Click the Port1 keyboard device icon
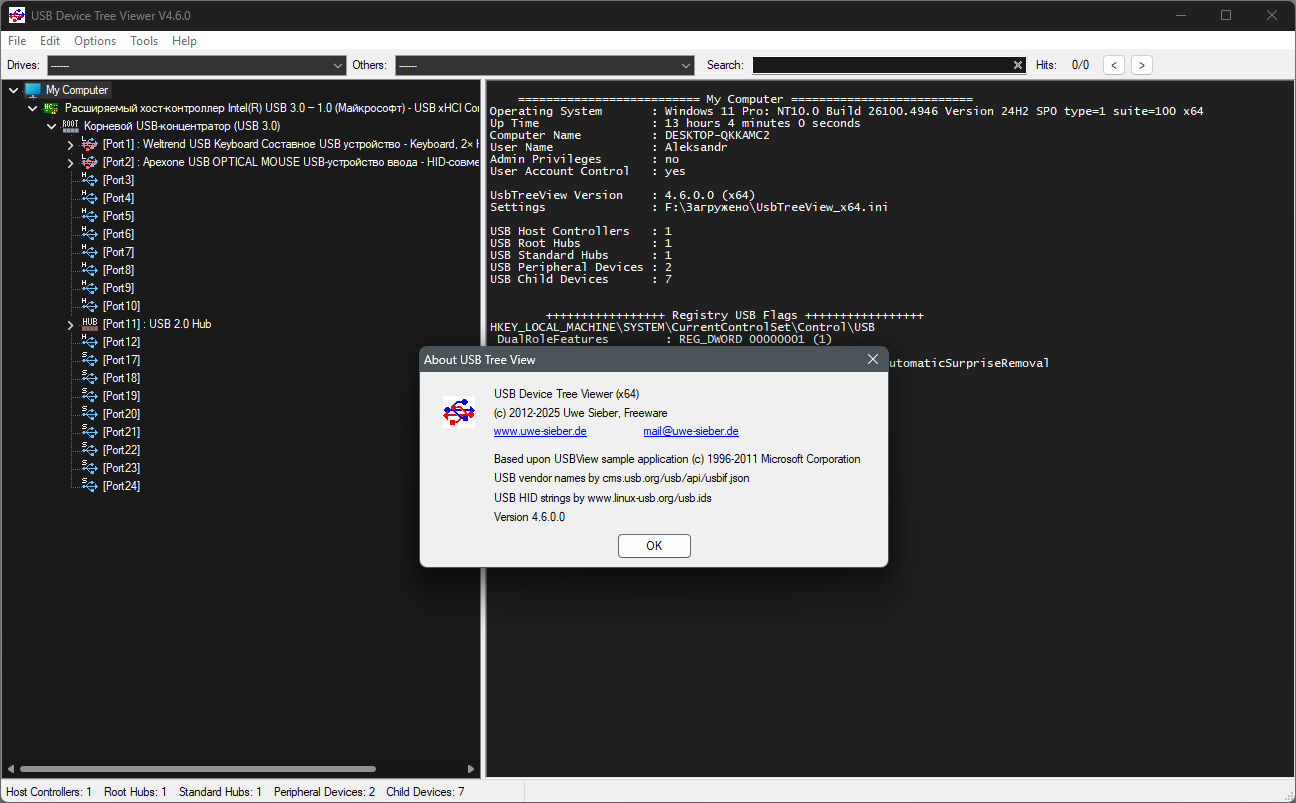Viewport: 1296px width, 803px height. (89, 144)
